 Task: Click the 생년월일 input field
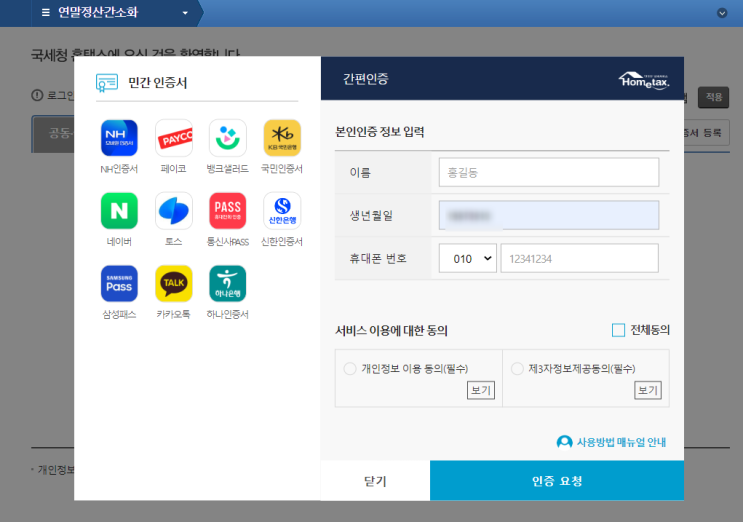(x=549, y=216)
